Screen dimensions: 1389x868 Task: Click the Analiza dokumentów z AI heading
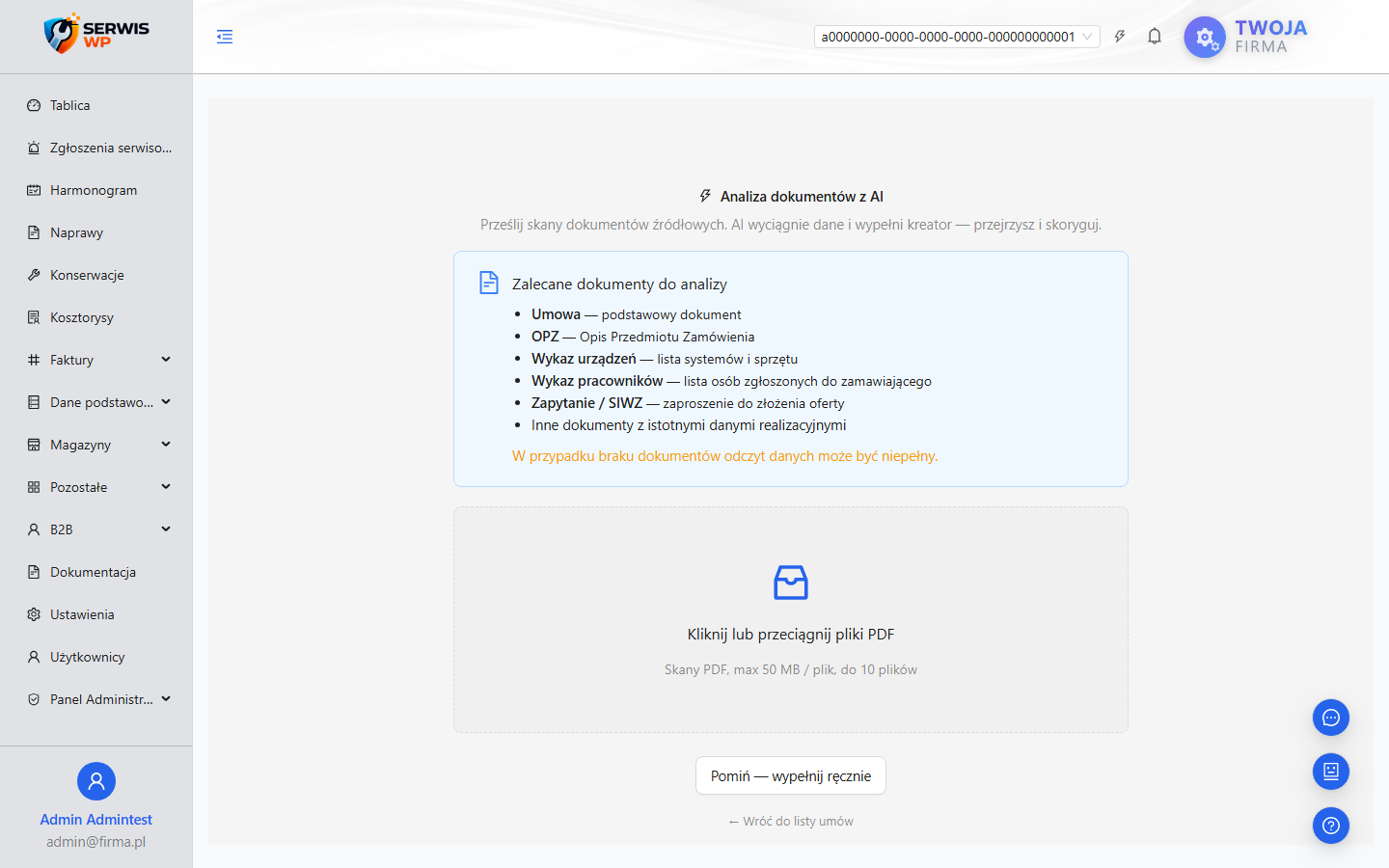tap(802, 197)
